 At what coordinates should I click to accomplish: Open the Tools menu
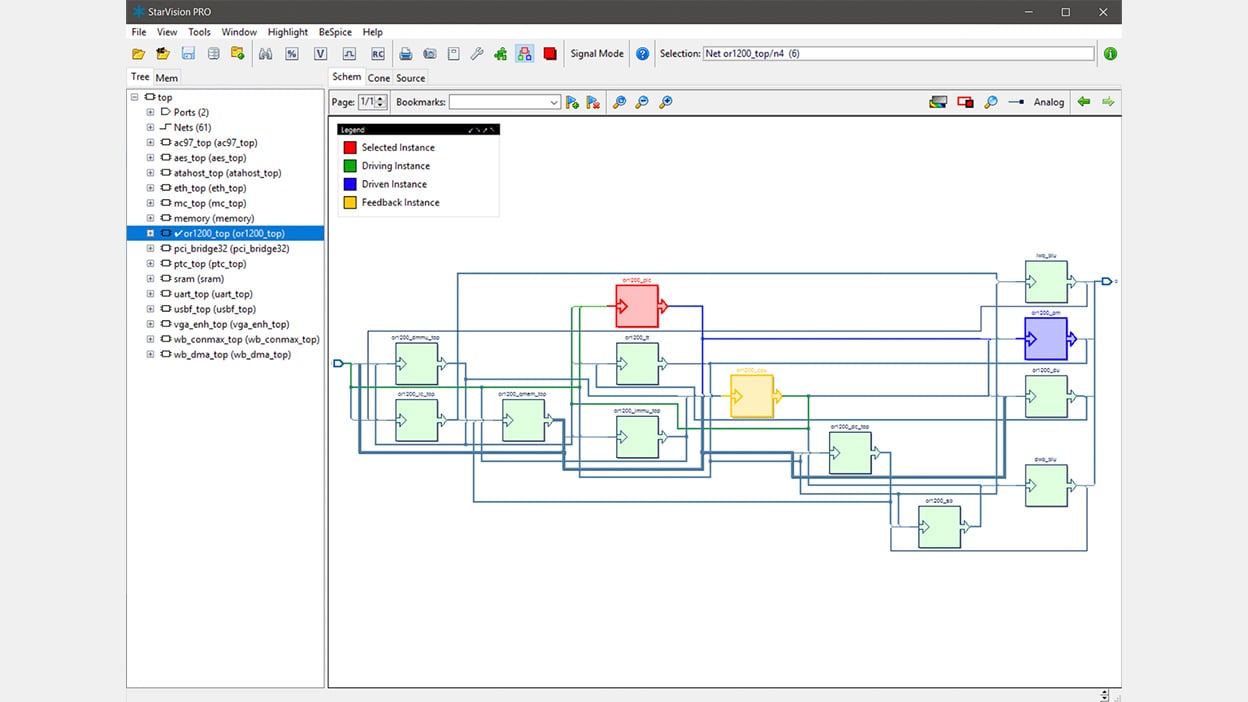pyautogui.click(x=200, y=32)
